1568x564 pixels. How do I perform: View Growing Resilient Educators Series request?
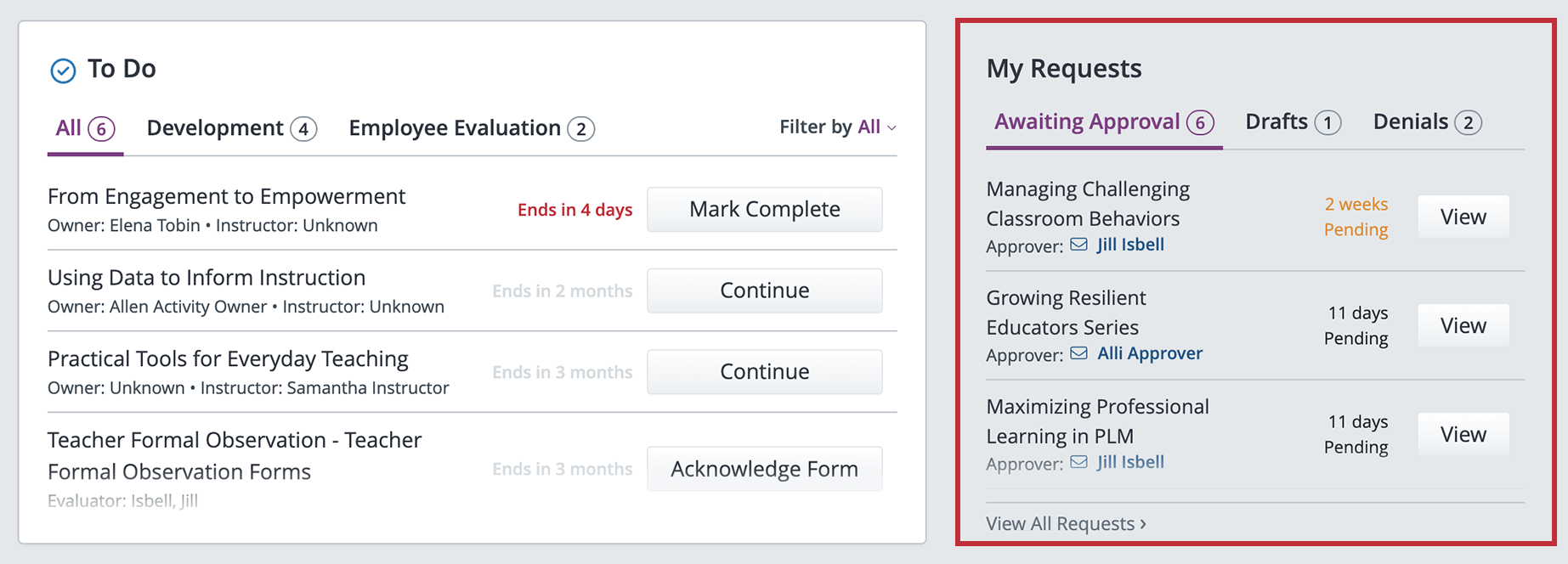coord(1463,326)
